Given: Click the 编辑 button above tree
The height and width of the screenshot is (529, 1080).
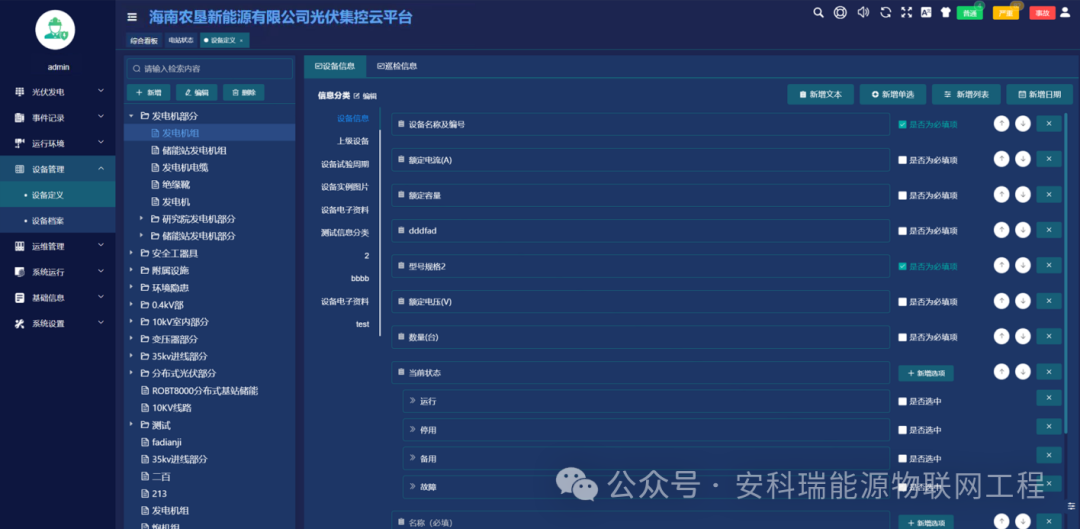Looking at the screenshot, I should (196, 92).
